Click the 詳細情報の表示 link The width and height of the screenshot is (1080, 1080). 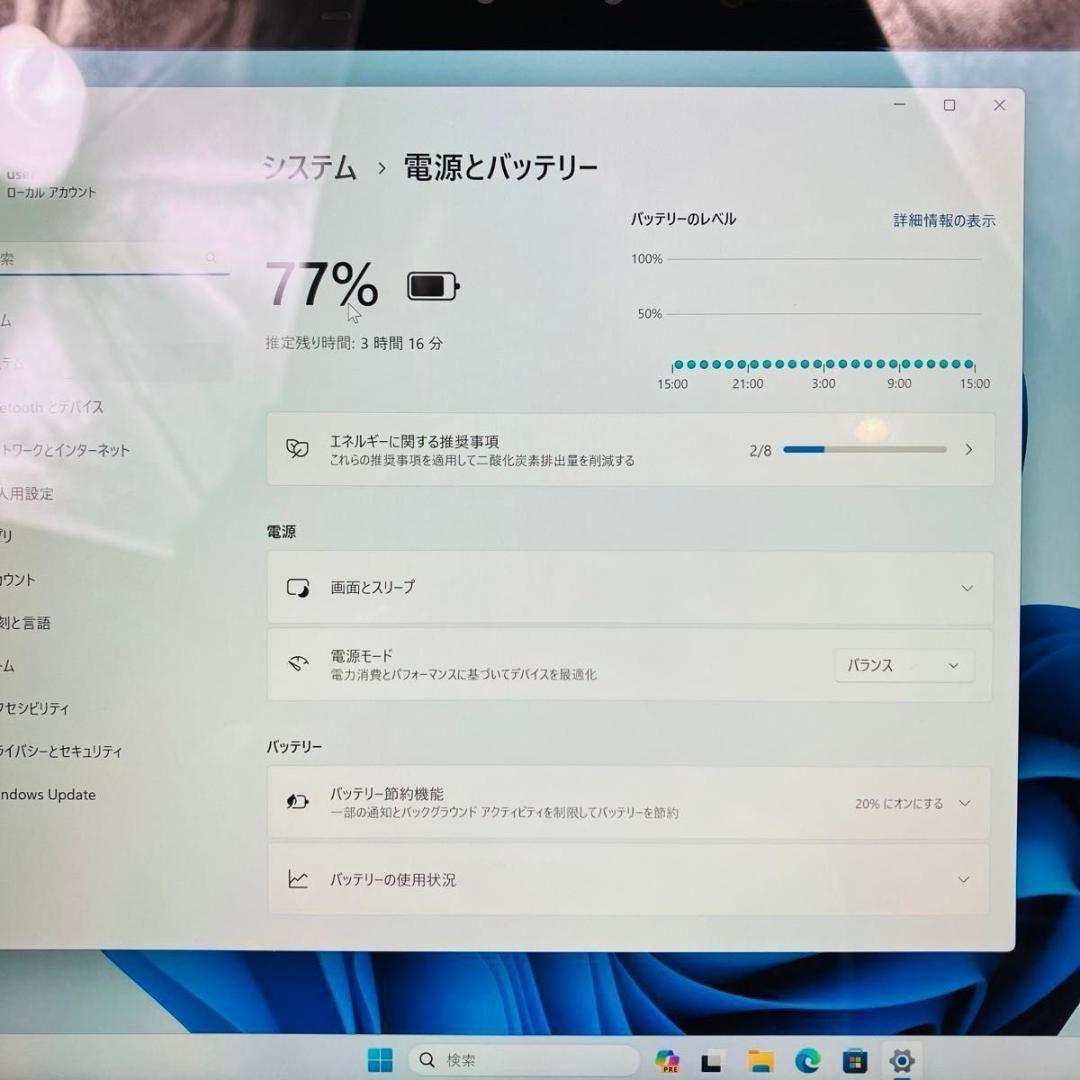(943, 221)
